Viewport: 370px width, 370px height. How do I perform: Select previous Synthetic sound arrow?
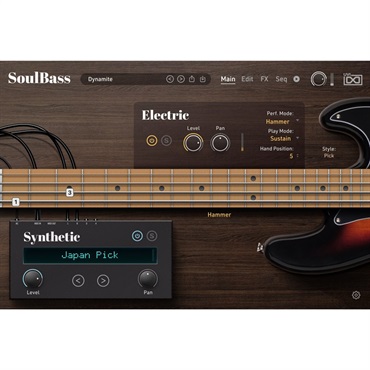coord(78,281)
